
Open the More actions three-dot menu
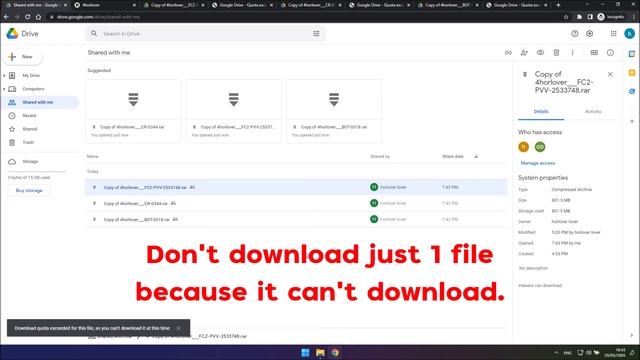[x=572, y=53]
